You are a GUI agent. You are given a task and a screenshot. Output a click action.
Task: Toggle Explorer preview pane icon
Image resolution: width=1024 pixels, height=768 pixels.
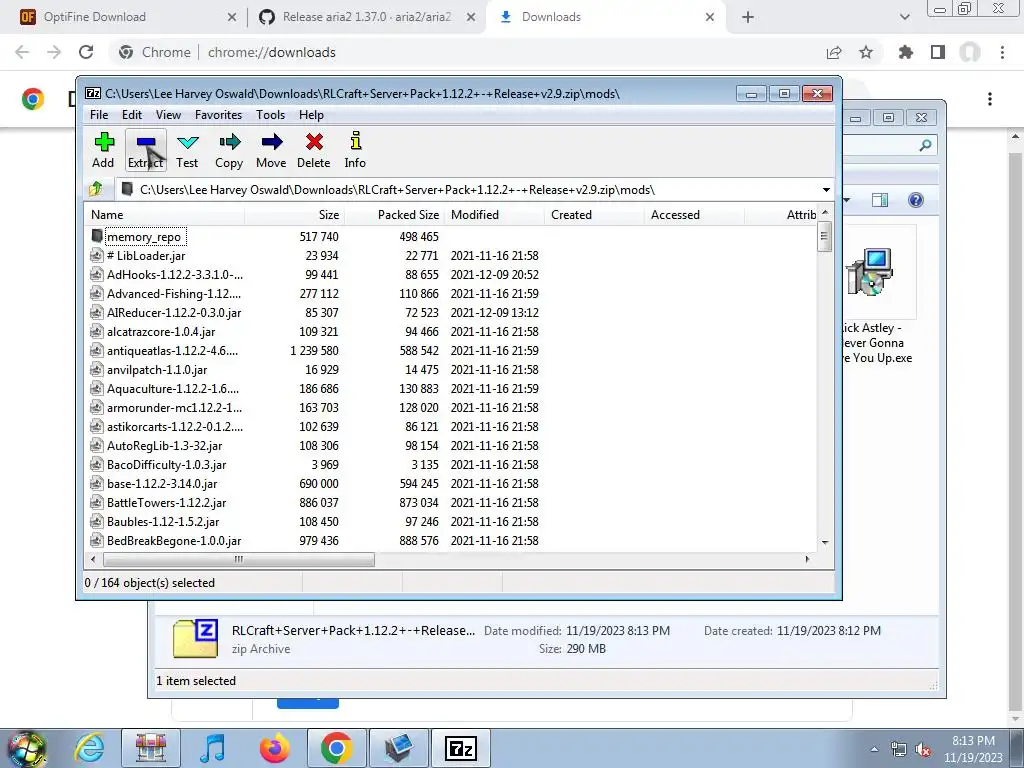[880, 200]
